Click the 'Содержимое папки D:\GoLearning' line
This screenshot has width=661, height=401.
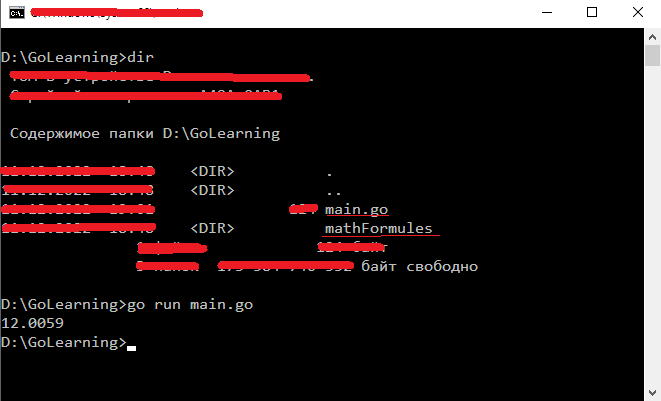tap(145, 134)
